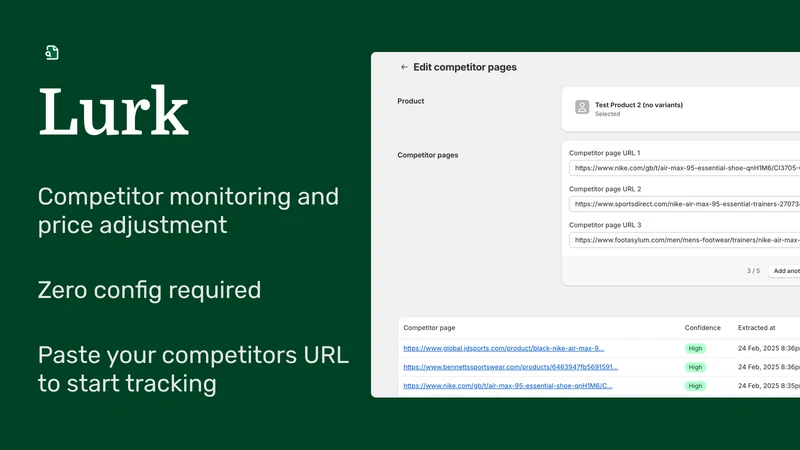Click the Lurk document-search logo icon
This screenshot has width=800, height=450.
(x=52, y=53)
